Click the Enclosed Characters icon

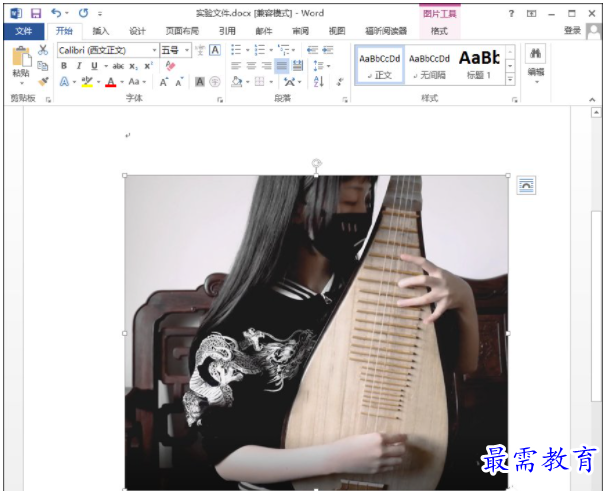click(x=215, y=82)
